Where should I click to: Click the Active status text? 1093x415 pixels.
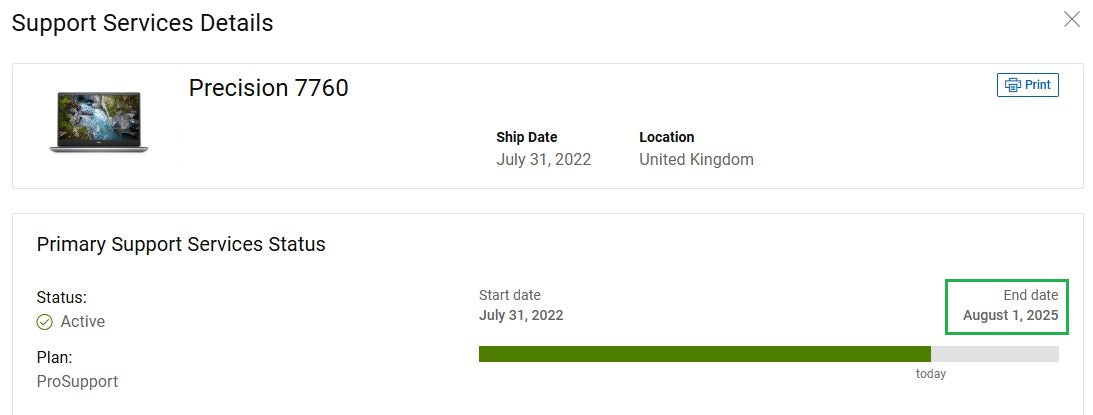coord(83,322)
